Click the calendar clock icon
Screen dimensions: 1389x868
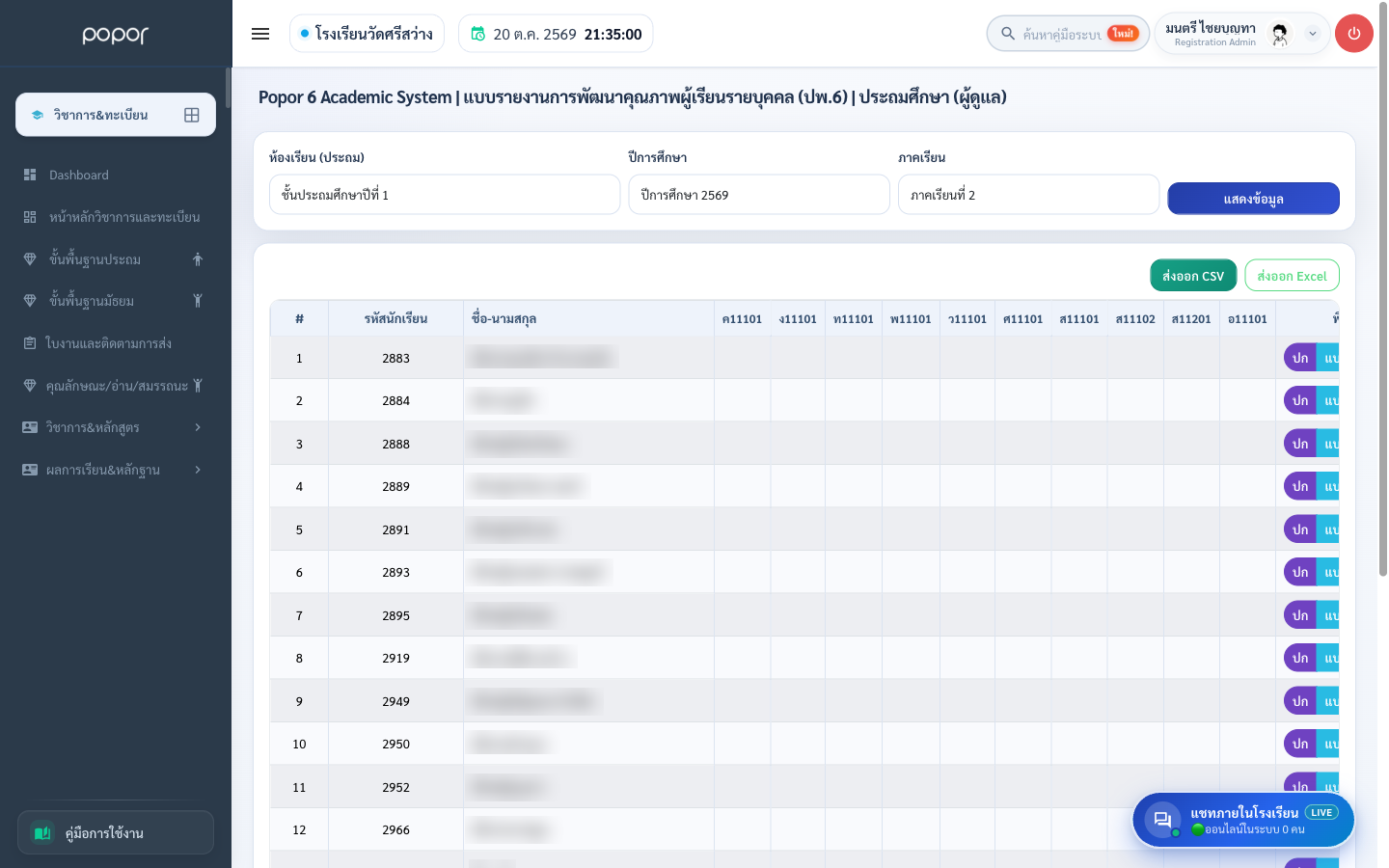click(477, 34)
